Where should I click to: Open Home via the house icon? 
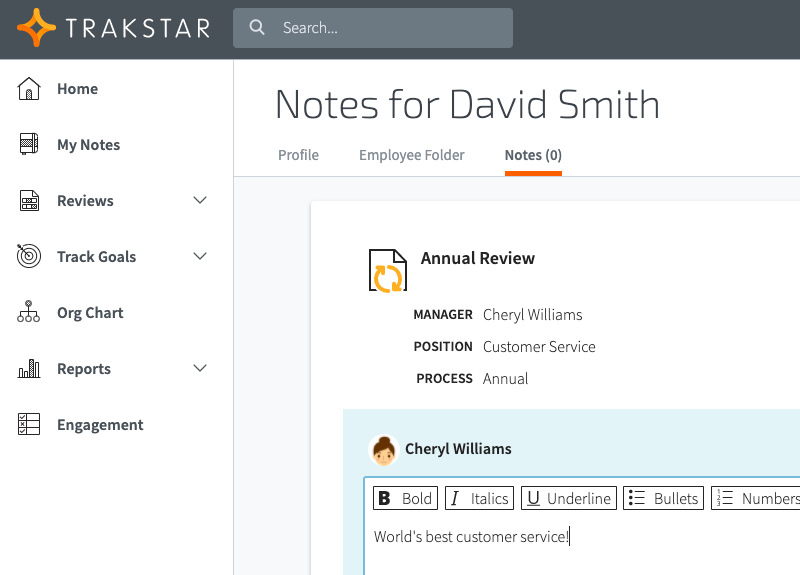click(x=29, y=88)
